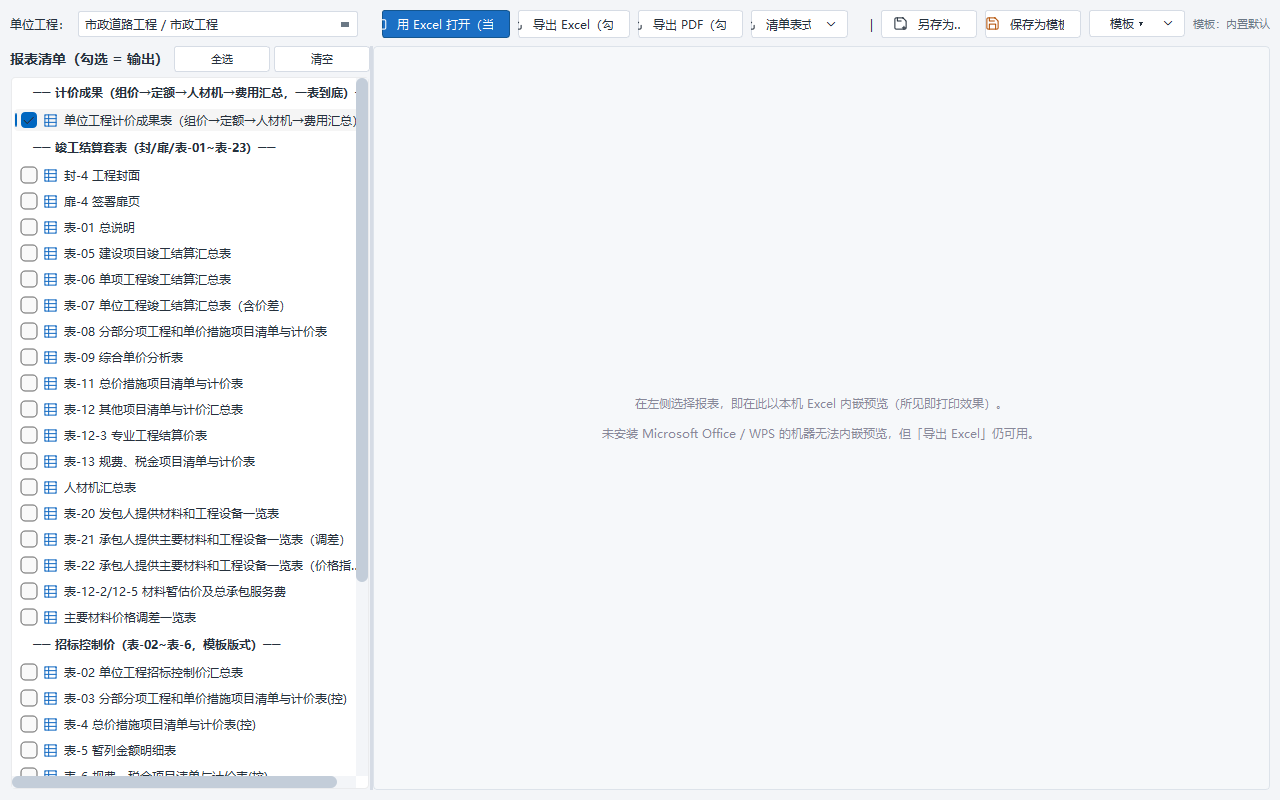Tick the 表-4 总价措施项目清单与计价表(控) checkbox
The image size is (1280, 800).
point(29,724)
